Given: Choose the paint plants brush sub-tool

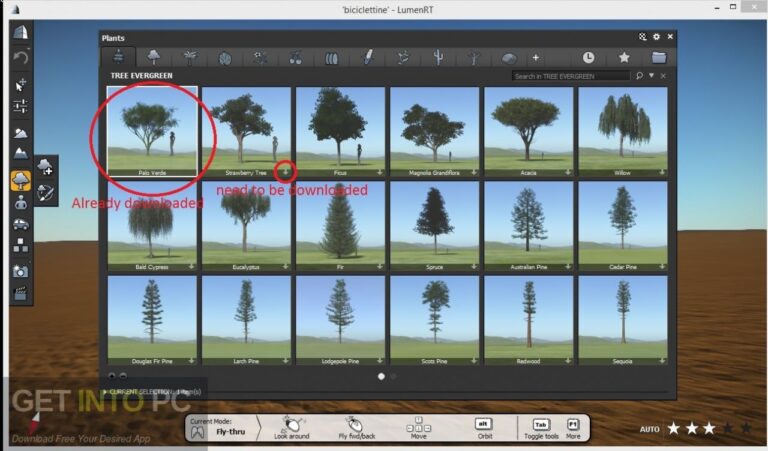Looking at the screenshot, I should tap(45, 192).
